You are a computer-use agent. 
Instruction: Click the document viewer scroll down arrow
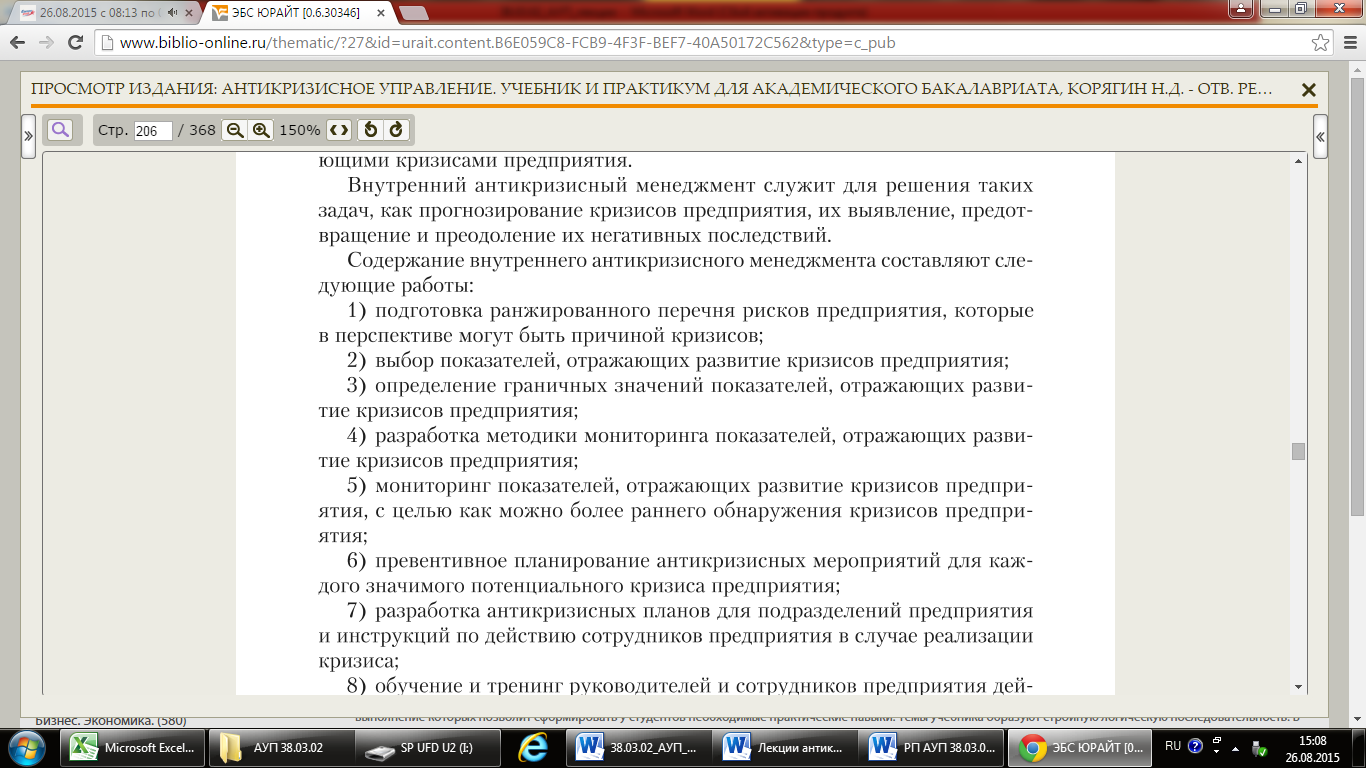(x=1299, y=687)
